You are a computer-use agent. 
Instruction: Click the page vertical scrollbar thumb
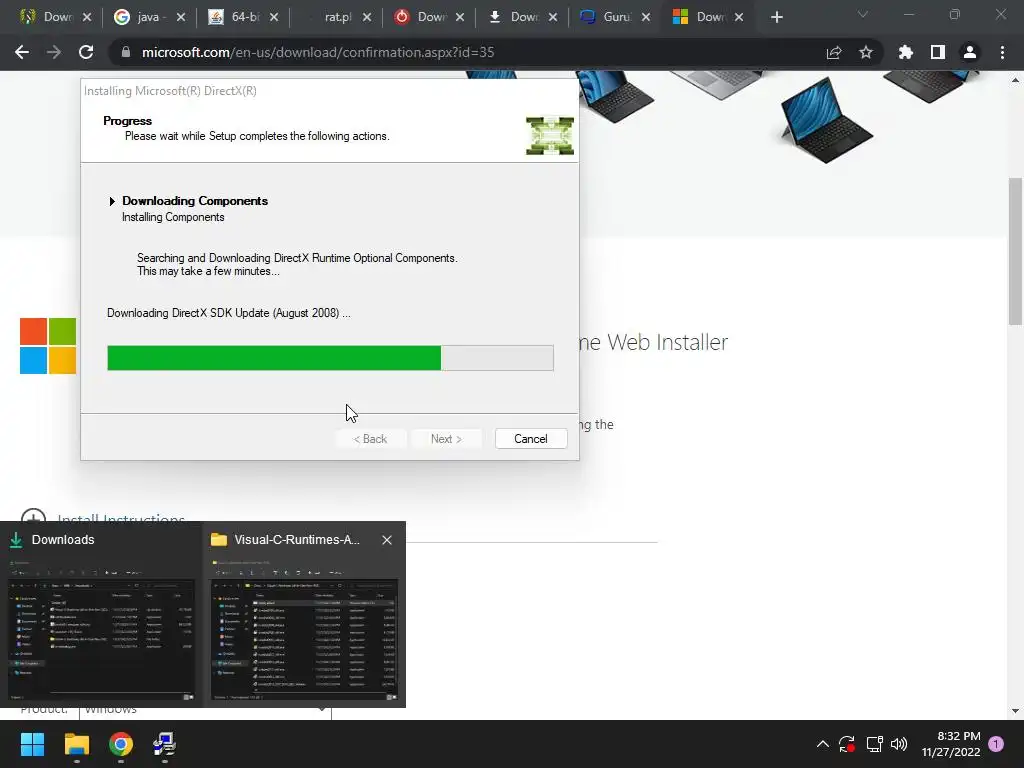coord(1016,250)
